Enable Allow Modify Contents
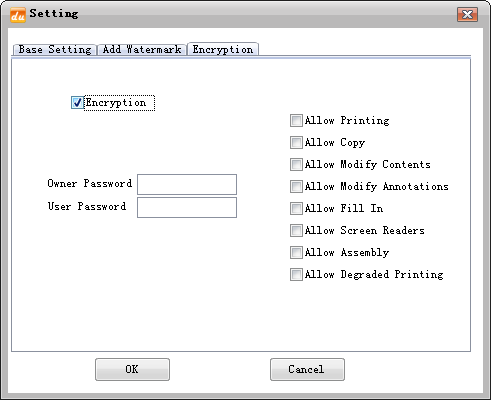The image size is (491, 400). (296, 164)
